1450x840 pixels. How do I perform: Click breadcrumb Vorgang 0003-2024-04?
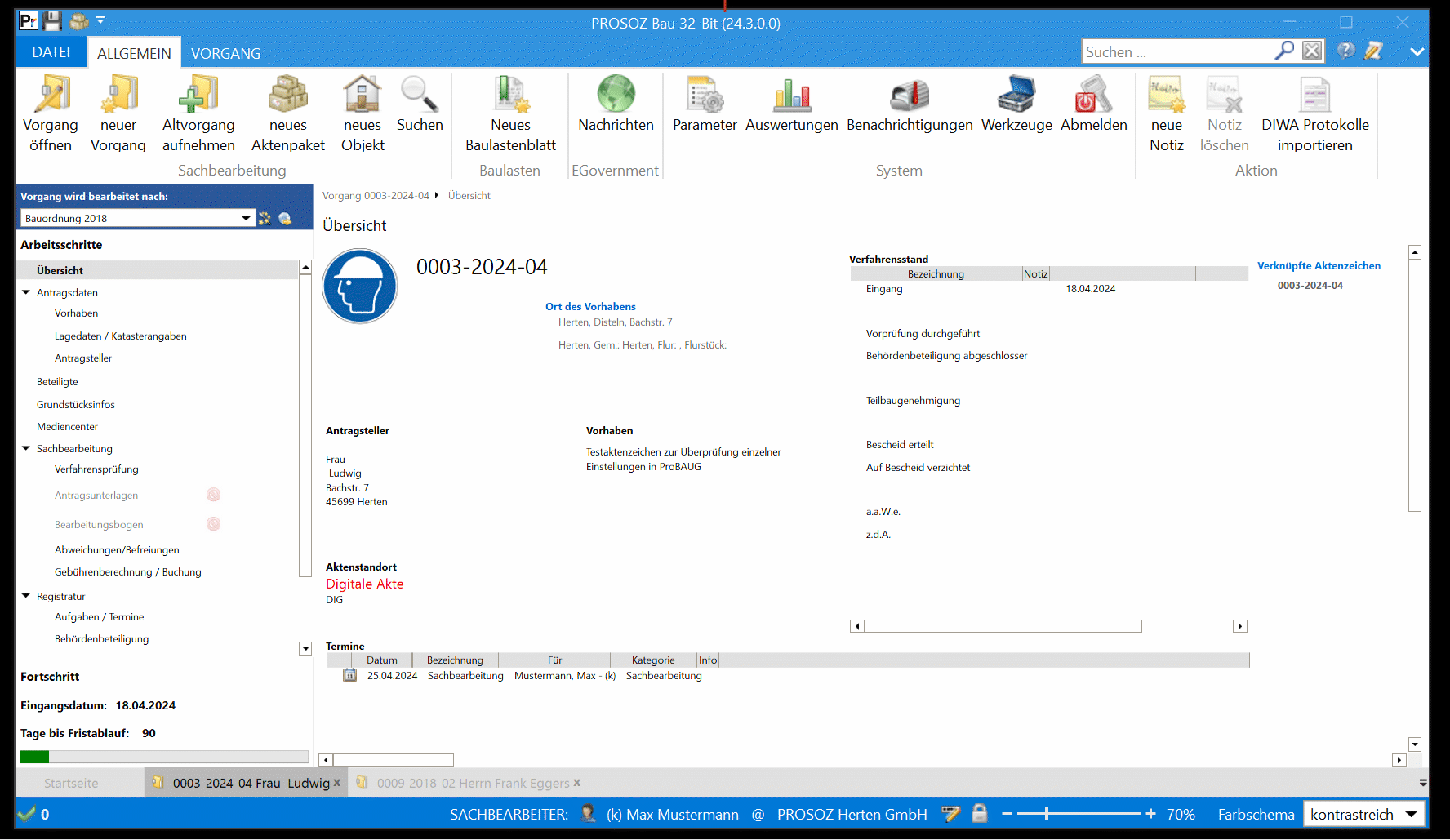click(376, 196)
